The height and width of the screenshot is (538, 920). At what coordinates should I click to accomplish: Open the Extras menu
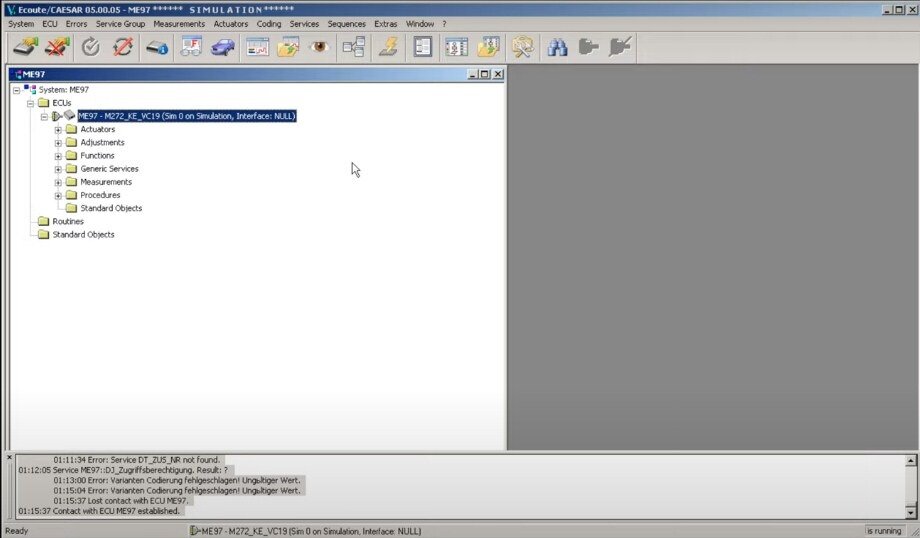point(385,24)
